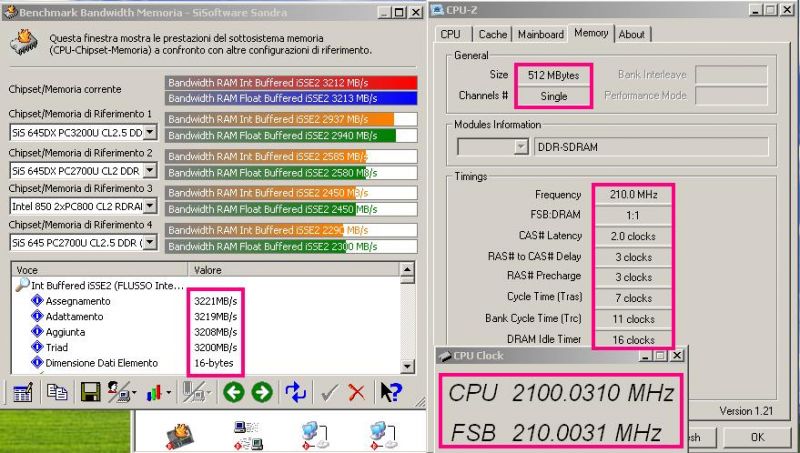Open dropdown arrow beside the chart toolbar icon
Viewport: 800px width, 453px height.
[x=168, y=393]
